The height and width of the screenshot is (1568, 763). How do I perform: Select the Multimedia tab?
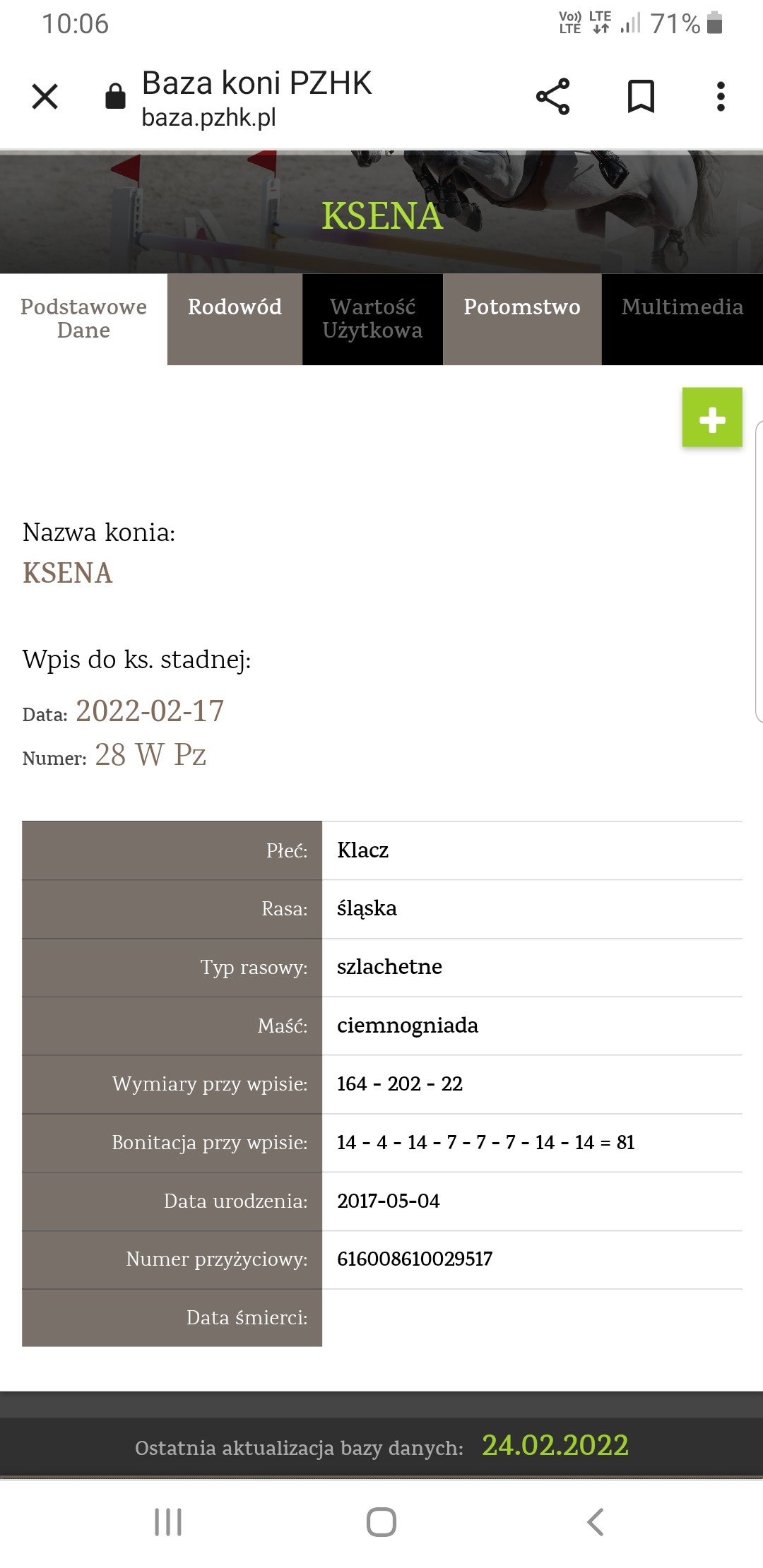click(682, 307)
